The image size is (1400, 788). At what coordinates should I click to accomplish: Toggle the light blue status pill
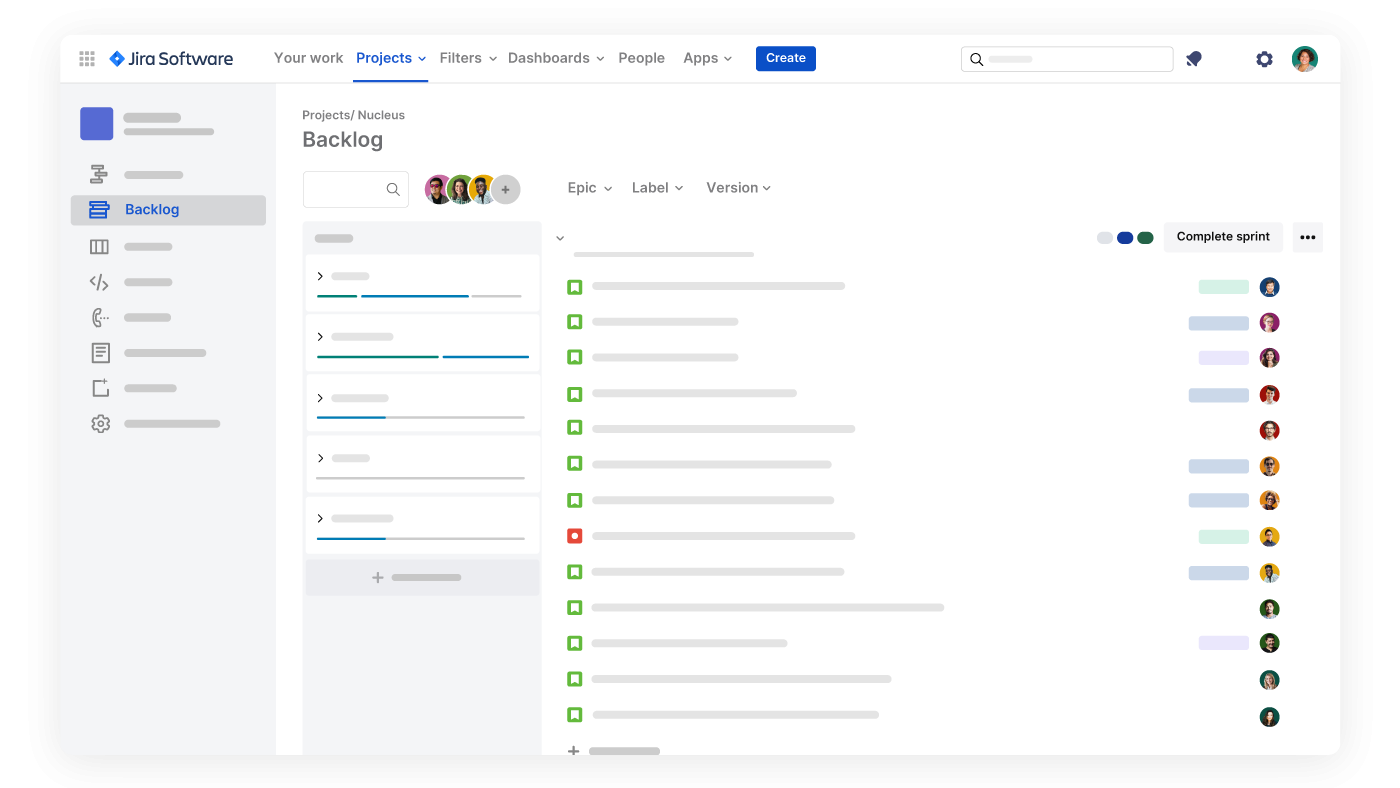1104,237
